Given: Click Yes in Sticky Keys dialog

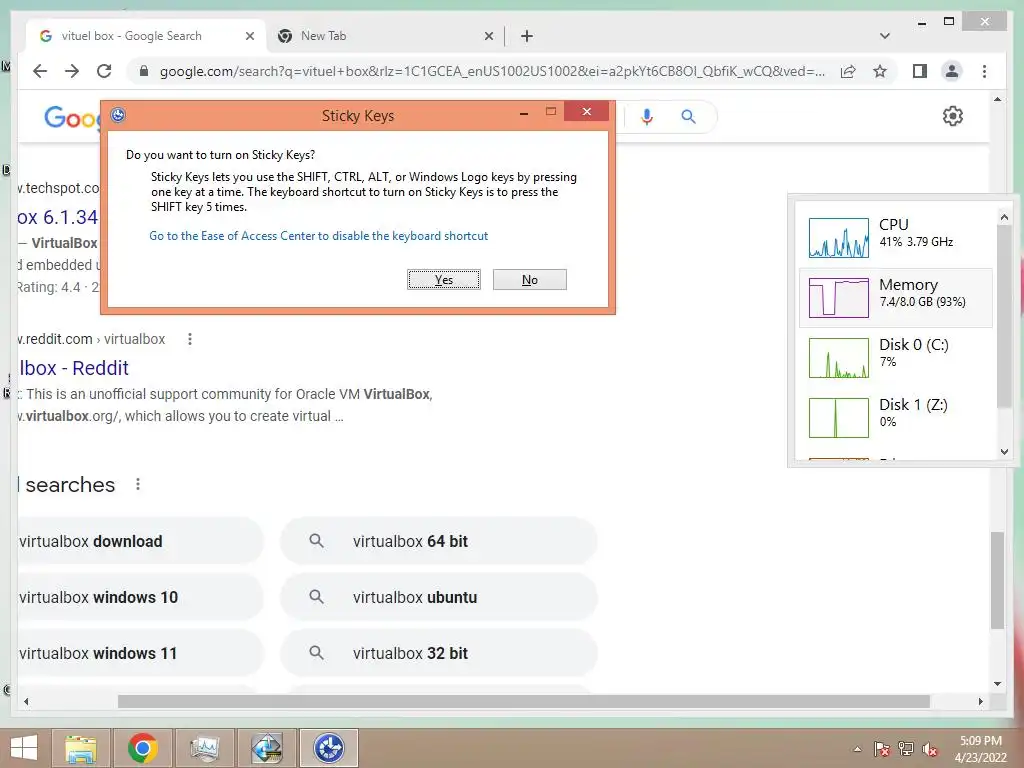Looking at the screenshot, I should coord(443,280).
